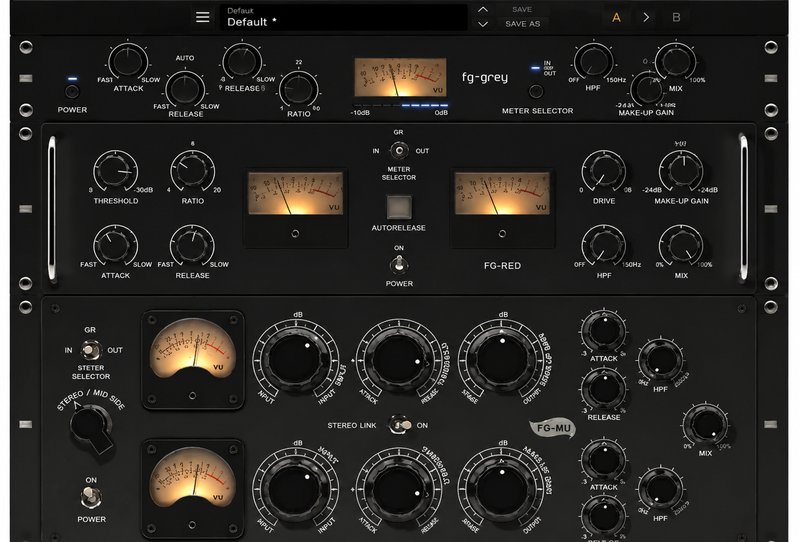Switch to the B comparison state
800x542 pixels.
click(676, 17)
